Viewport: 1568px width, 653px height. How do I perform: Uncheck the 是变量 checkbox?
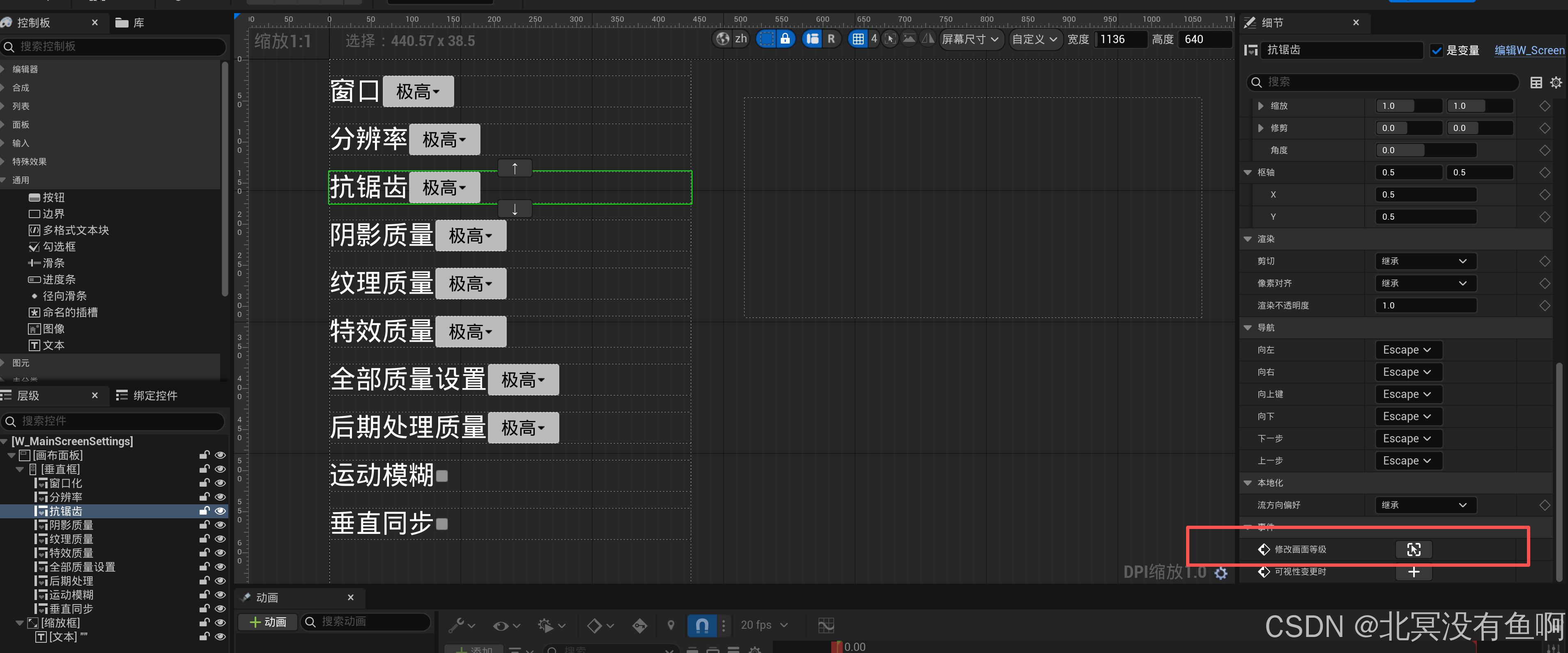point(1436,51)
